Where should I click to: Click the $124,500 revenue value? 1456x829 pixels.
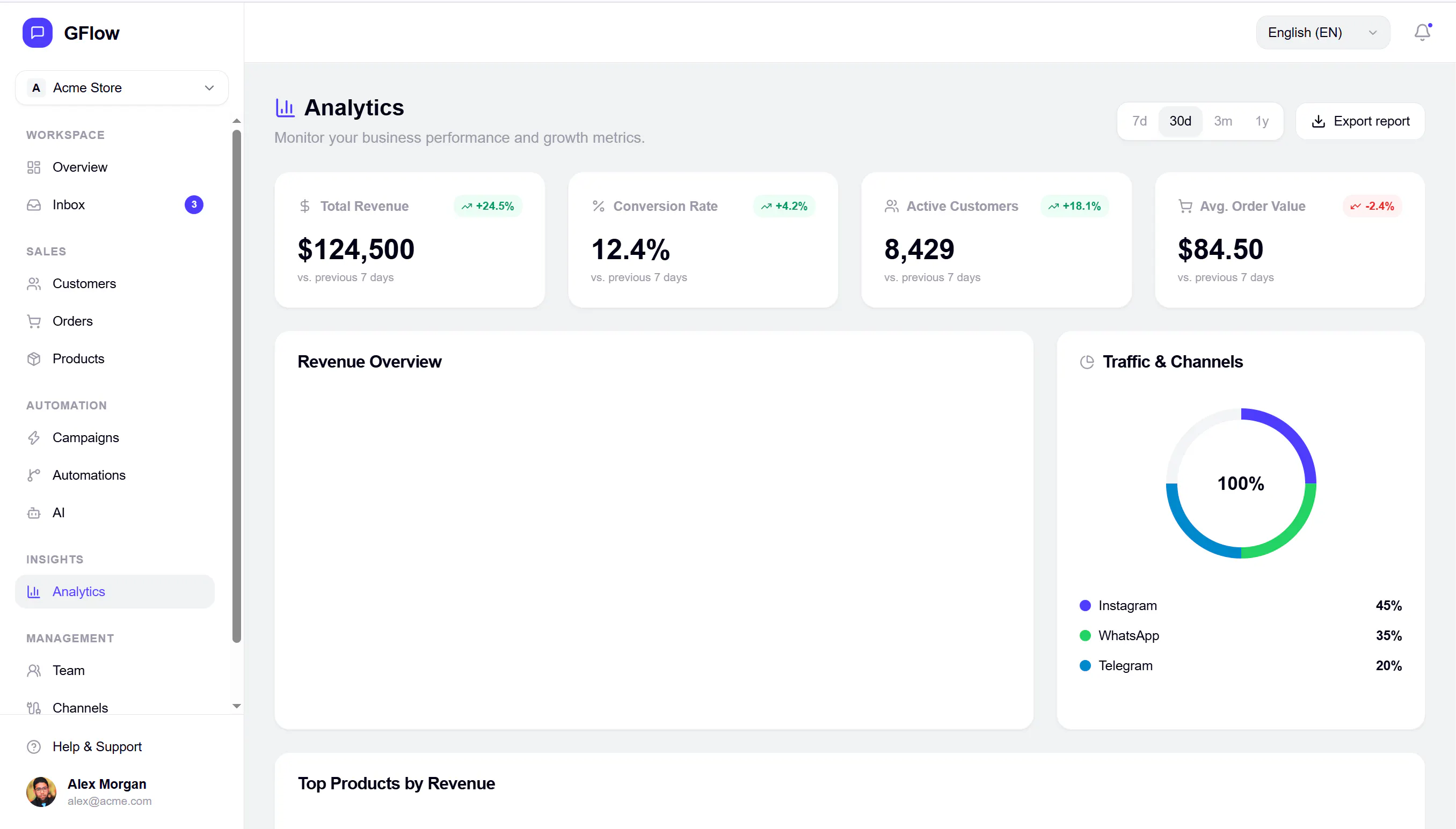[356, 250]
